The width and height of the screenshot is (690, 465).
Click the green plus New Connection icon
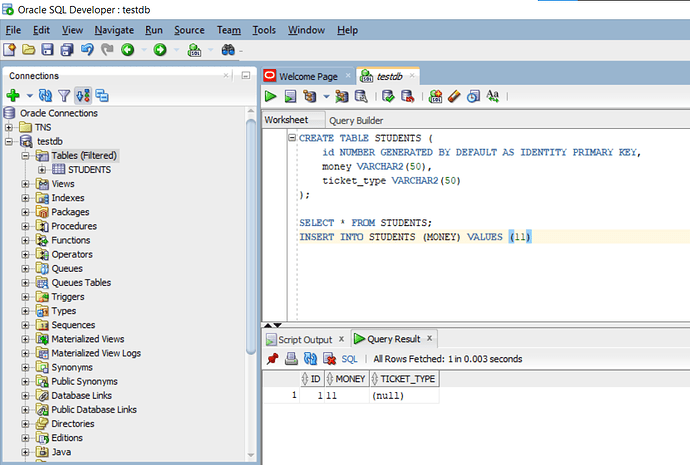(13, 95)
